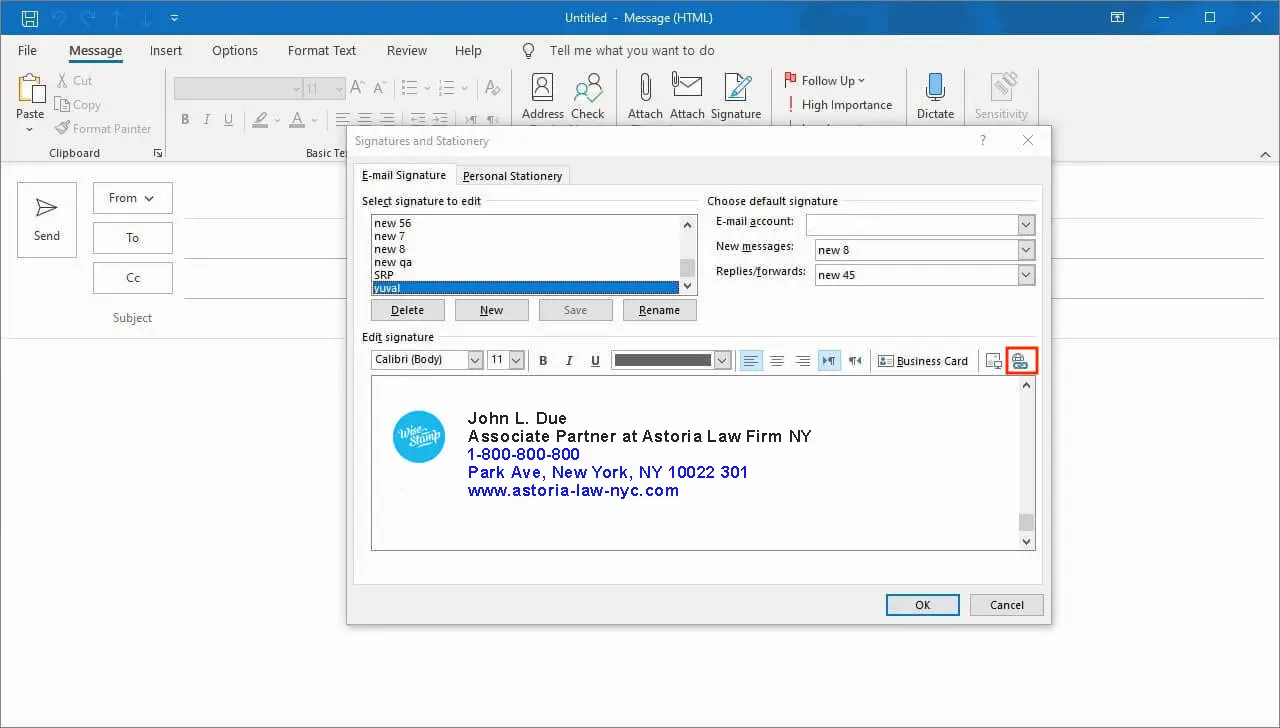1280x728 pixels.
Task: Click the Address Book icon
Action: 543,88
